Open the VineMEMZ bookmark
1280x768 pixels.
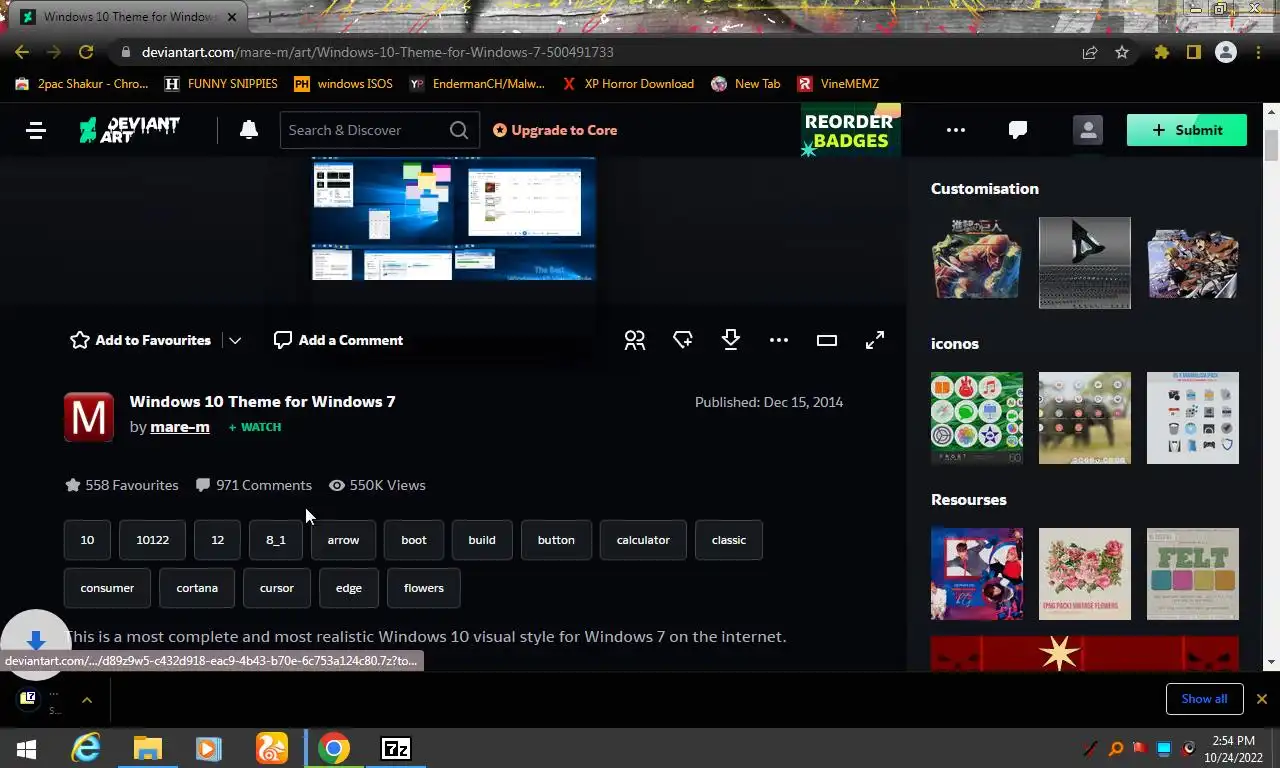coord(838,84)
